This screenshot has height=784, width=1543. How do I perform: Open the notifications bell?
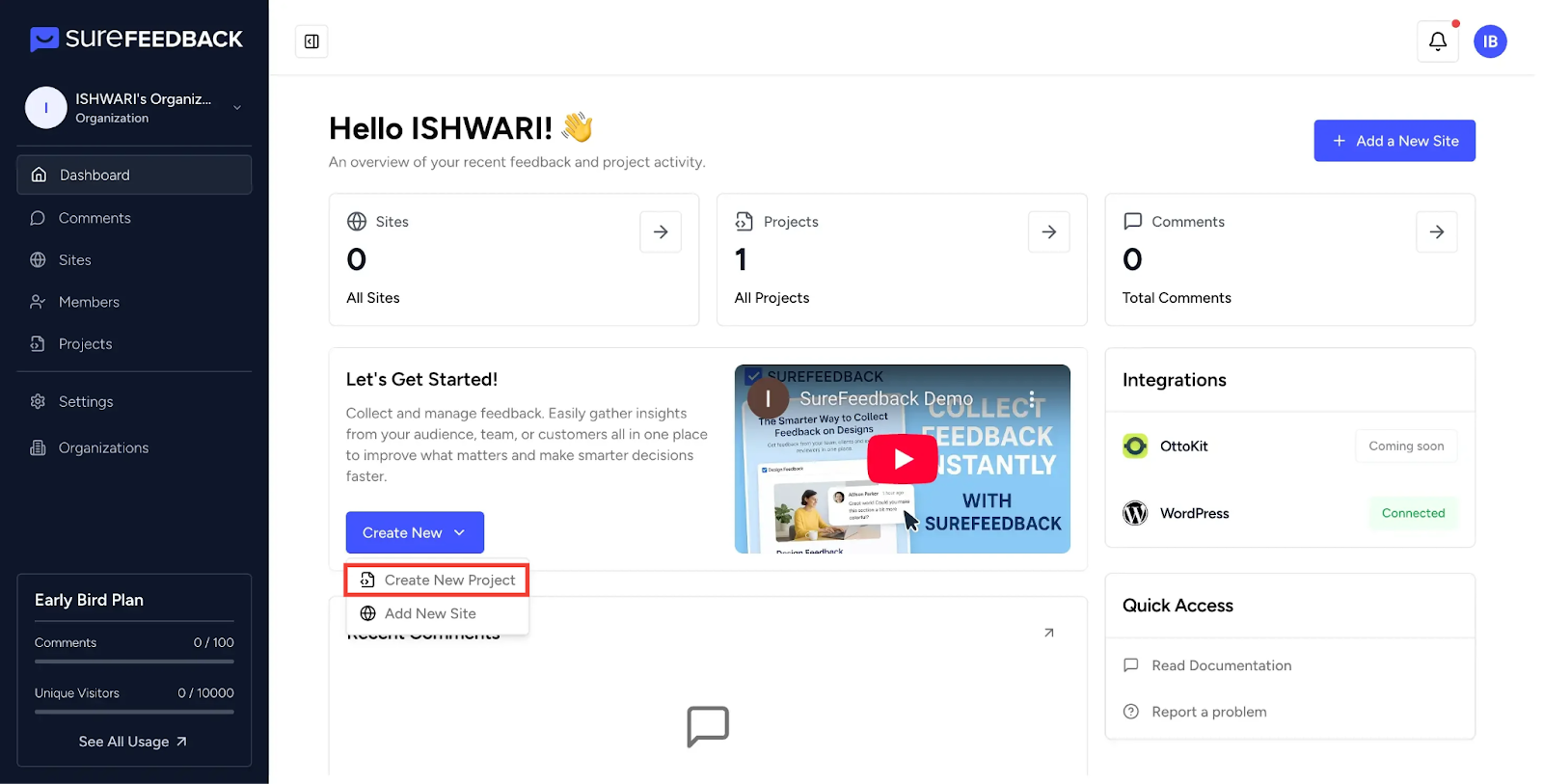pos(1437,41)
